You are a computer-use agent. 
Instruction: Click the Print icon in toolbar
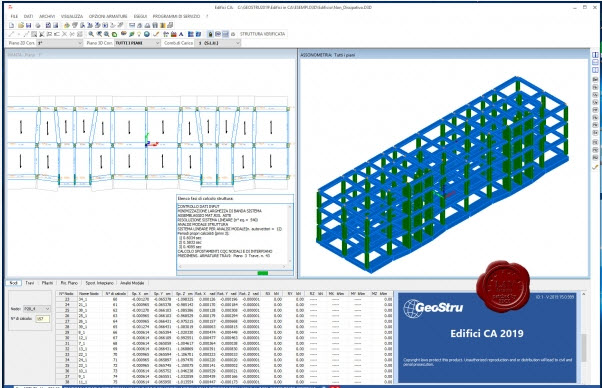click(38, 25)
